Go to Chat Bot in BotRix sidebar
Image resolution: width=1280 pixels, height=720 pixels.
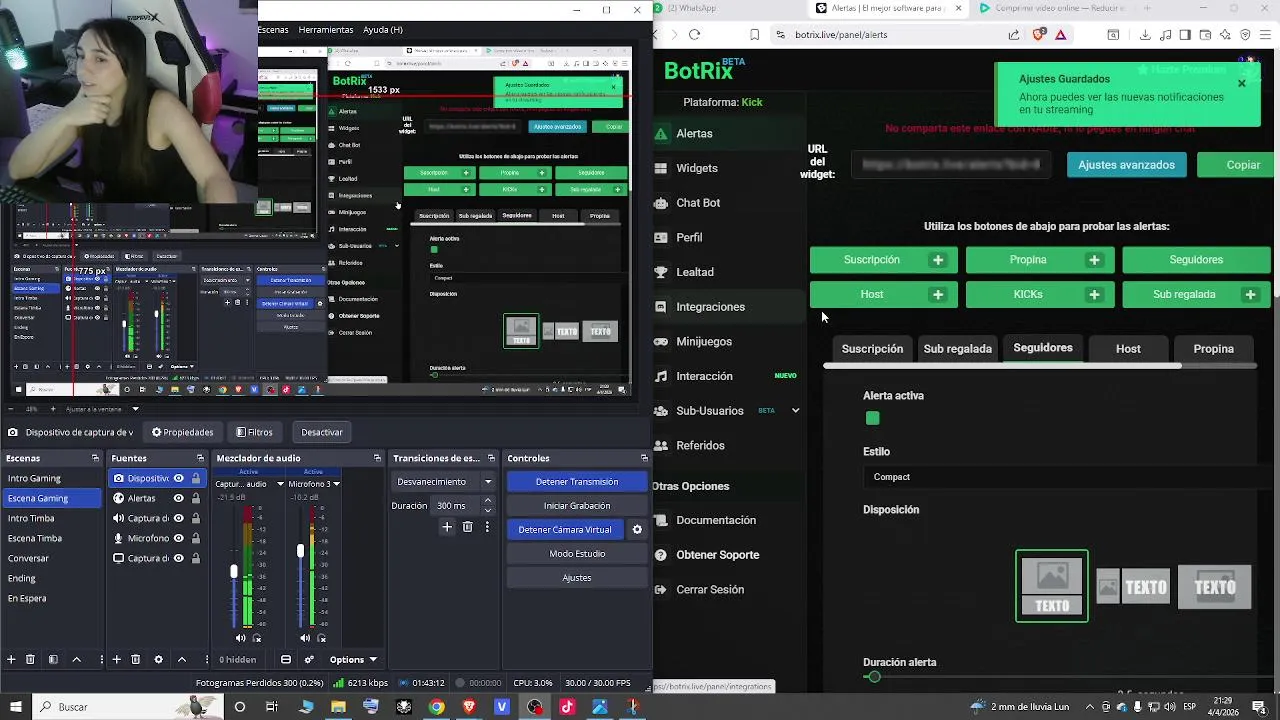pos(698,202)
